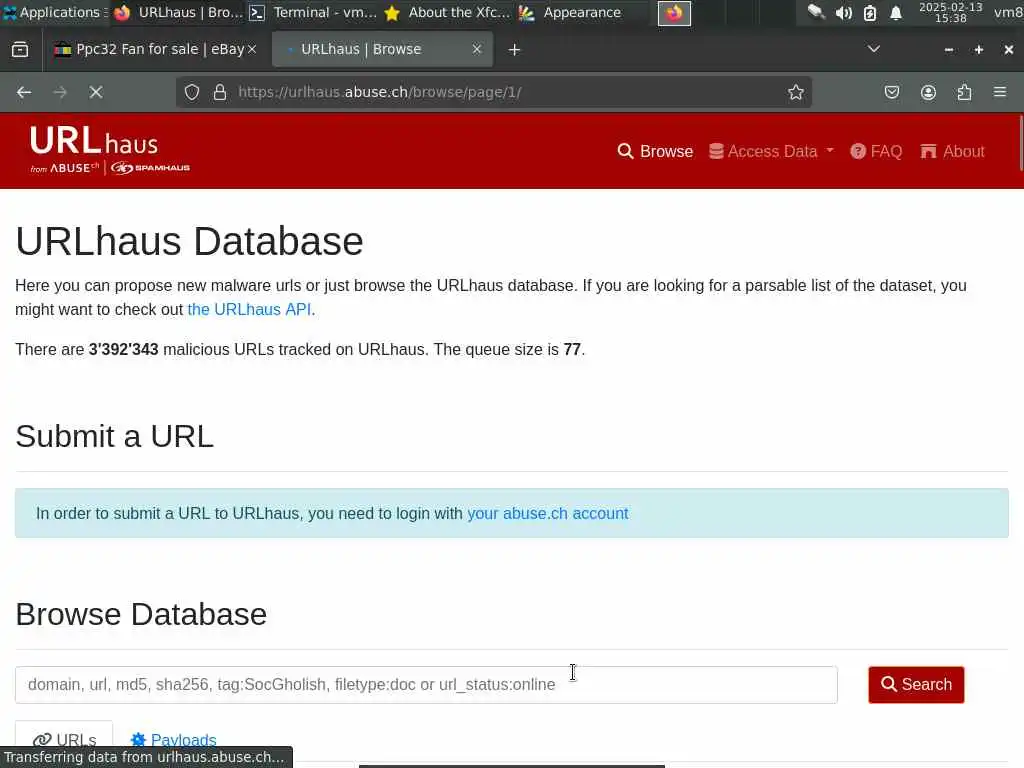Open Save to Pocket icon
This screenshot has height=768, width=1024.
tap(891, 92)
